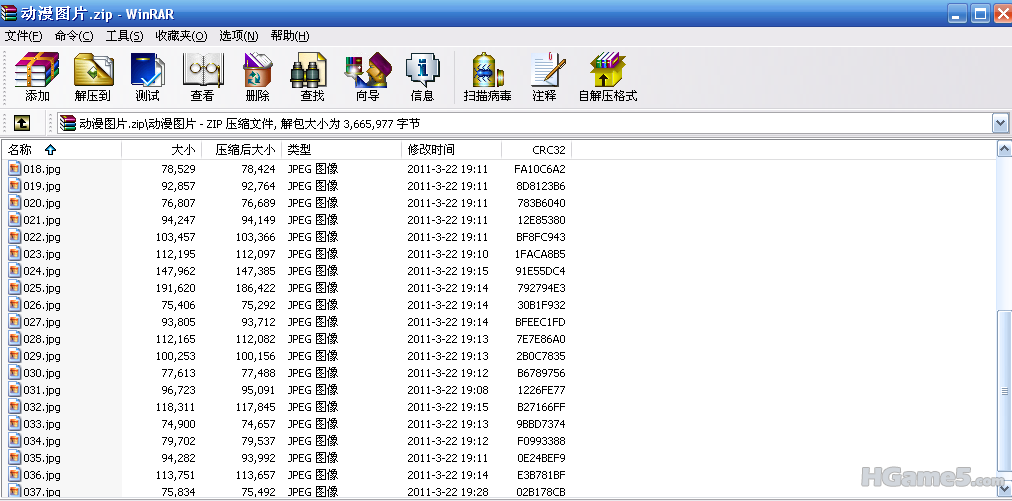Open the Favorites (收藏夹) menu
This screenshot has width=1012, height=501.
click(x=181, y=36)
